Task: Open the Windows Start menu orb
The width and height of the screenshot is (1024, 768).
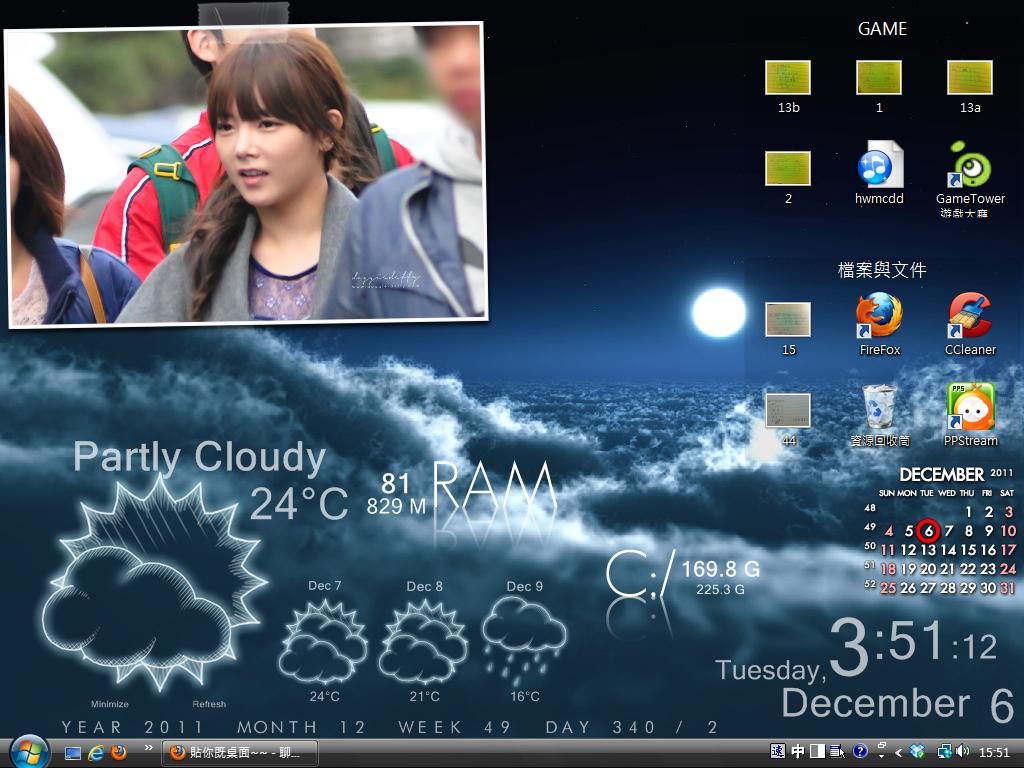Action: coord(29,751)
